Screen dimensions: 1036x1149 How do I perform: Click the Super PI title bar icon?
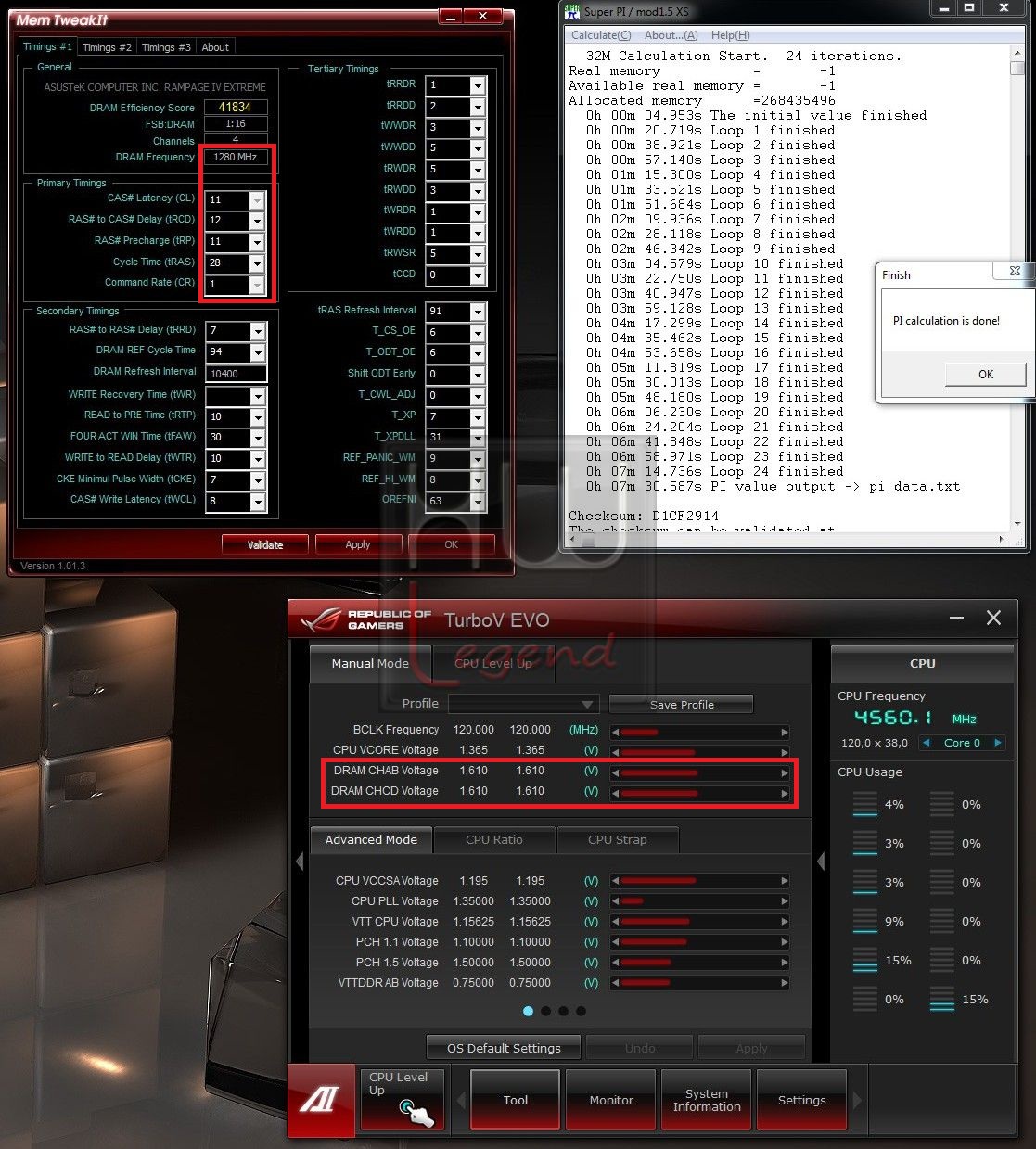(572, 11)
